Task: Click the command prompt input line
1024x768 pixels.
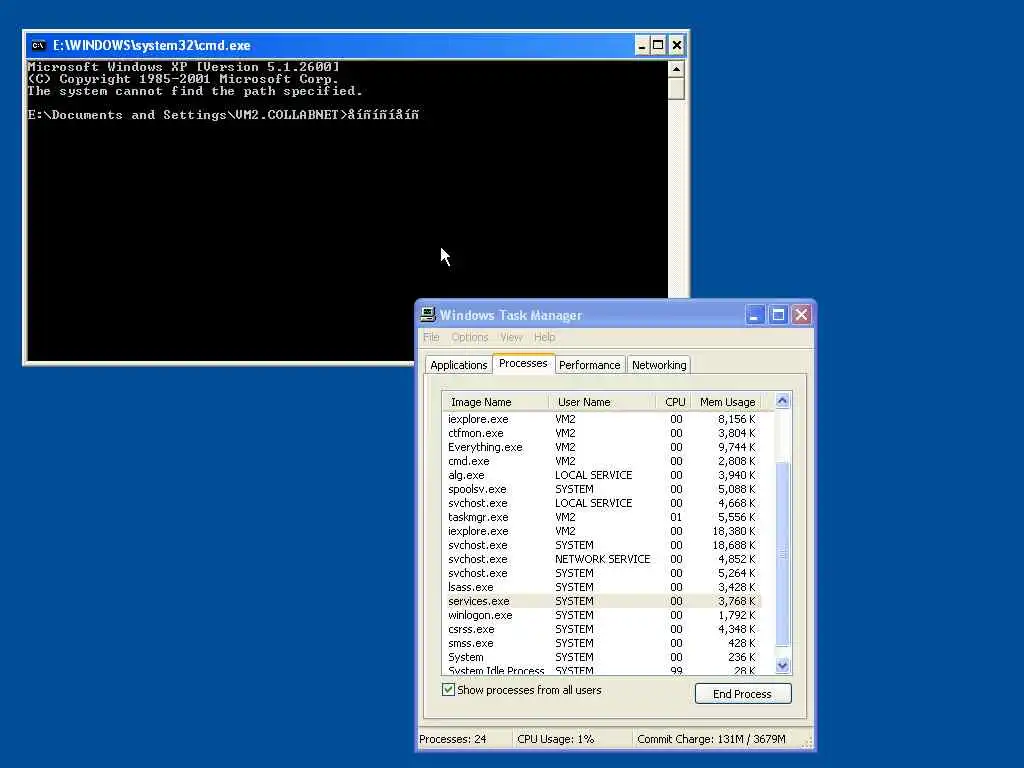Action: pos(223,115)
